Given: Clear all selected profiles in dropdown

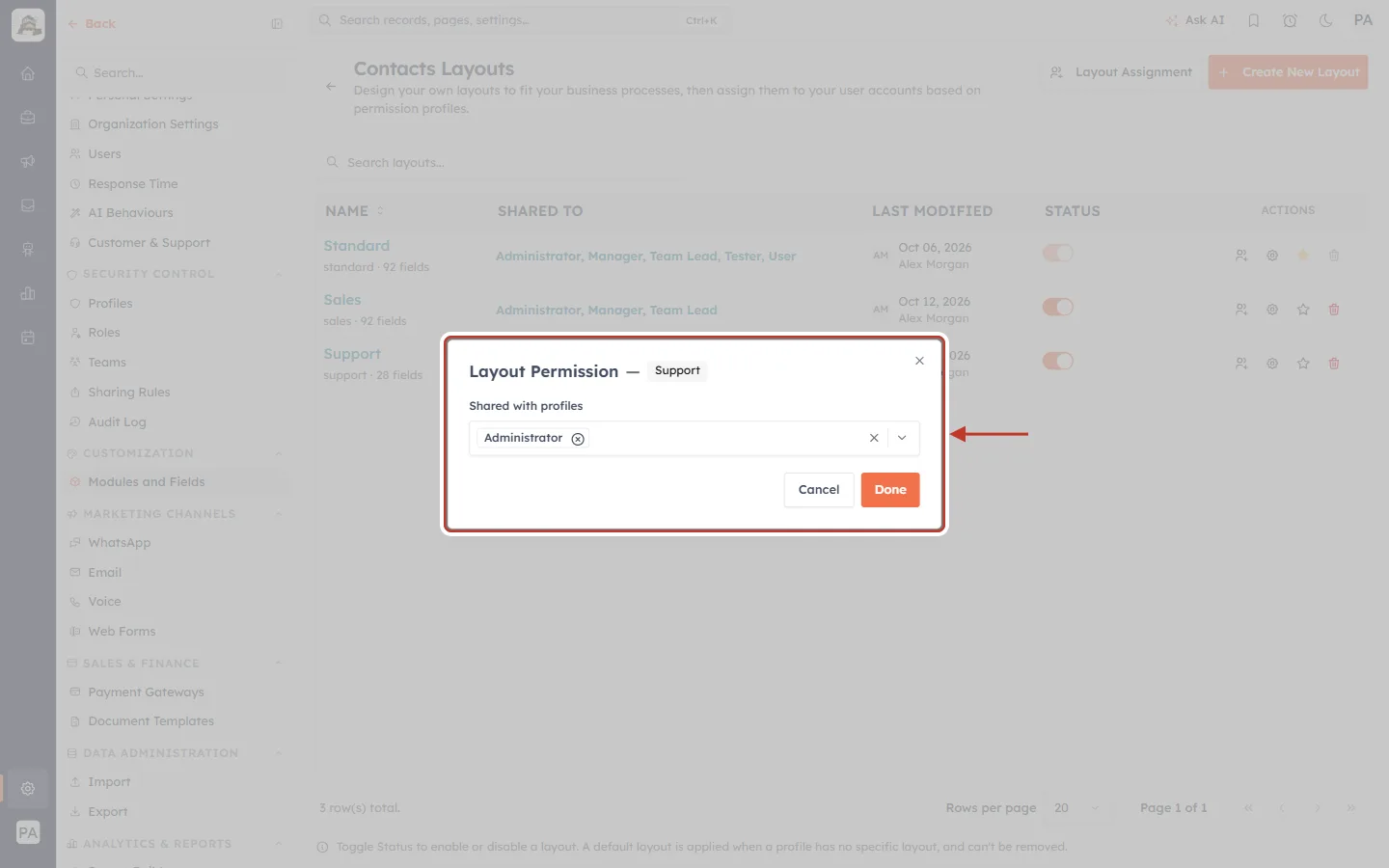Looking at the screenshot, I should pos(874,438).
